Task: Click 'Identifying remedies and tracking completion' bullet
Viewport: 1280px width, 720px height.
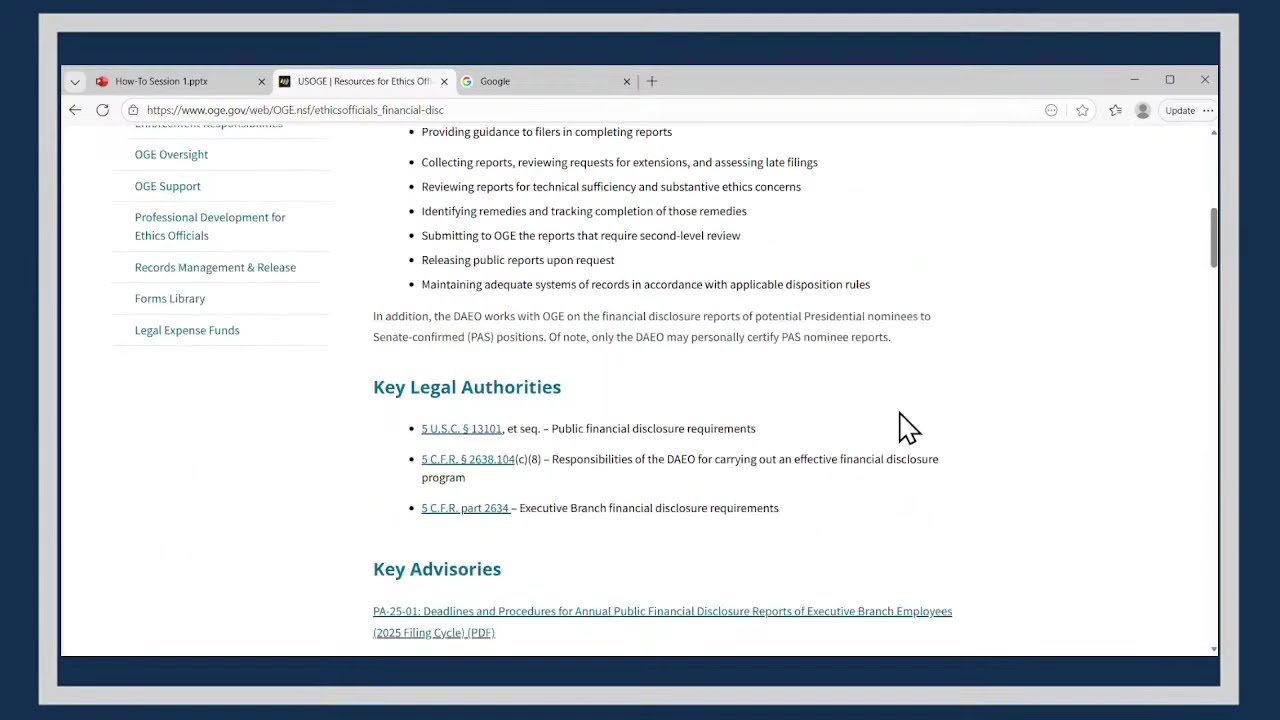Action: tap(584, 211)
